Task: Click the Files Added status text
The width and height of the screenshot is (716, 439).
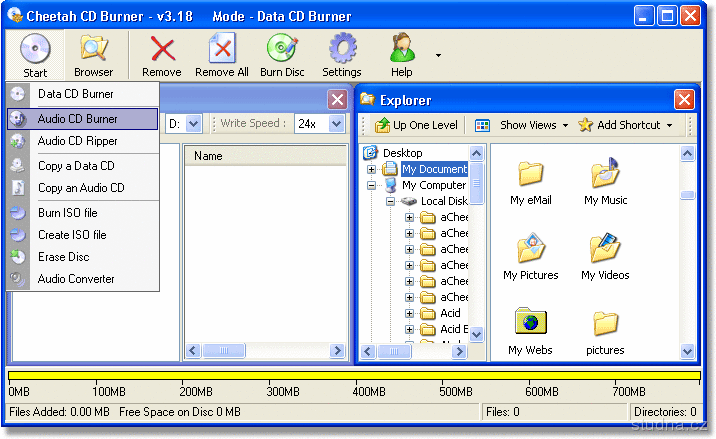Action: [x=59, y=412]
